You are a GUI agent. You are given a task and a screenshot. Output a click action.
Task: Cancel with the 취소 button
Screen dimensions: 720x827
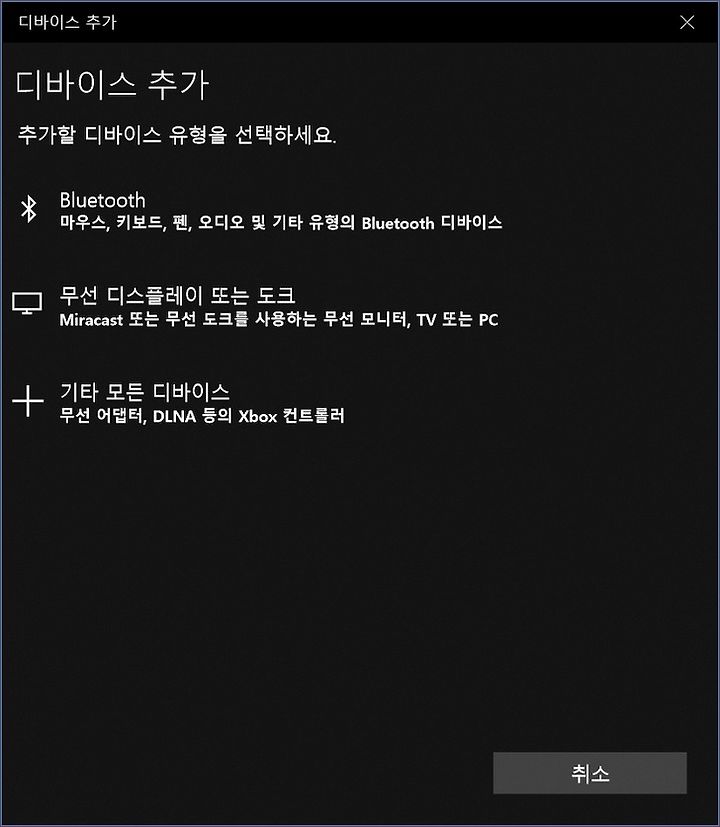[x=590, y=773]
